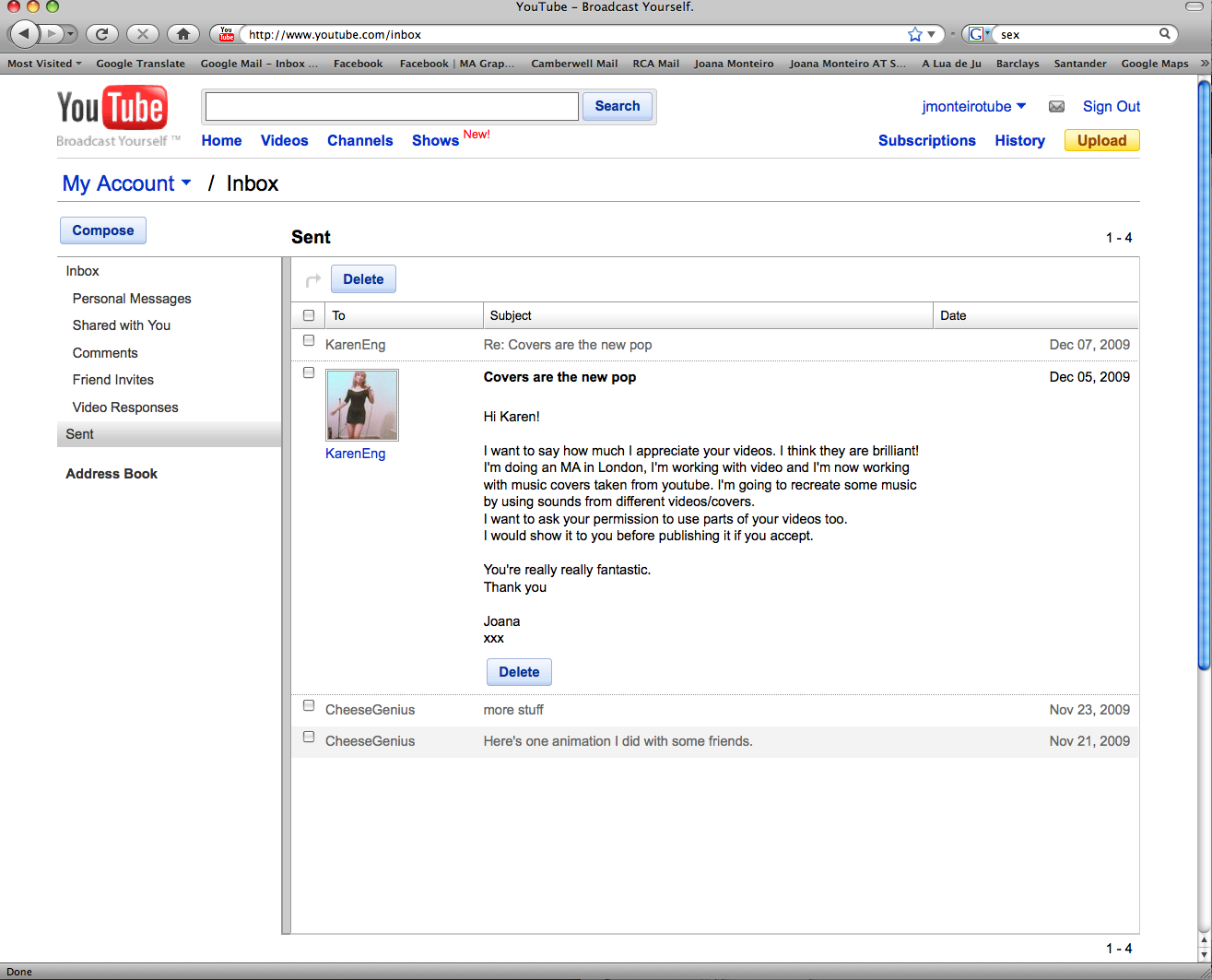The width and height of the screenshot is (1212, 980).
Task: Check the 'Here's one animation' message box
Action: point(309,737)
